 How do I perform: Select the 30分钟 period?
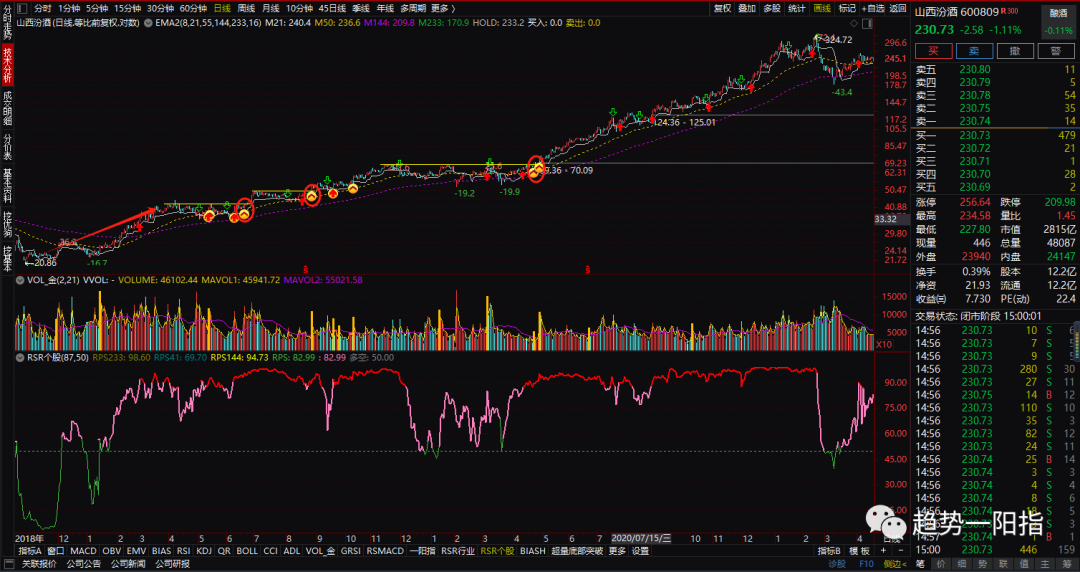(x=160, y=8)
